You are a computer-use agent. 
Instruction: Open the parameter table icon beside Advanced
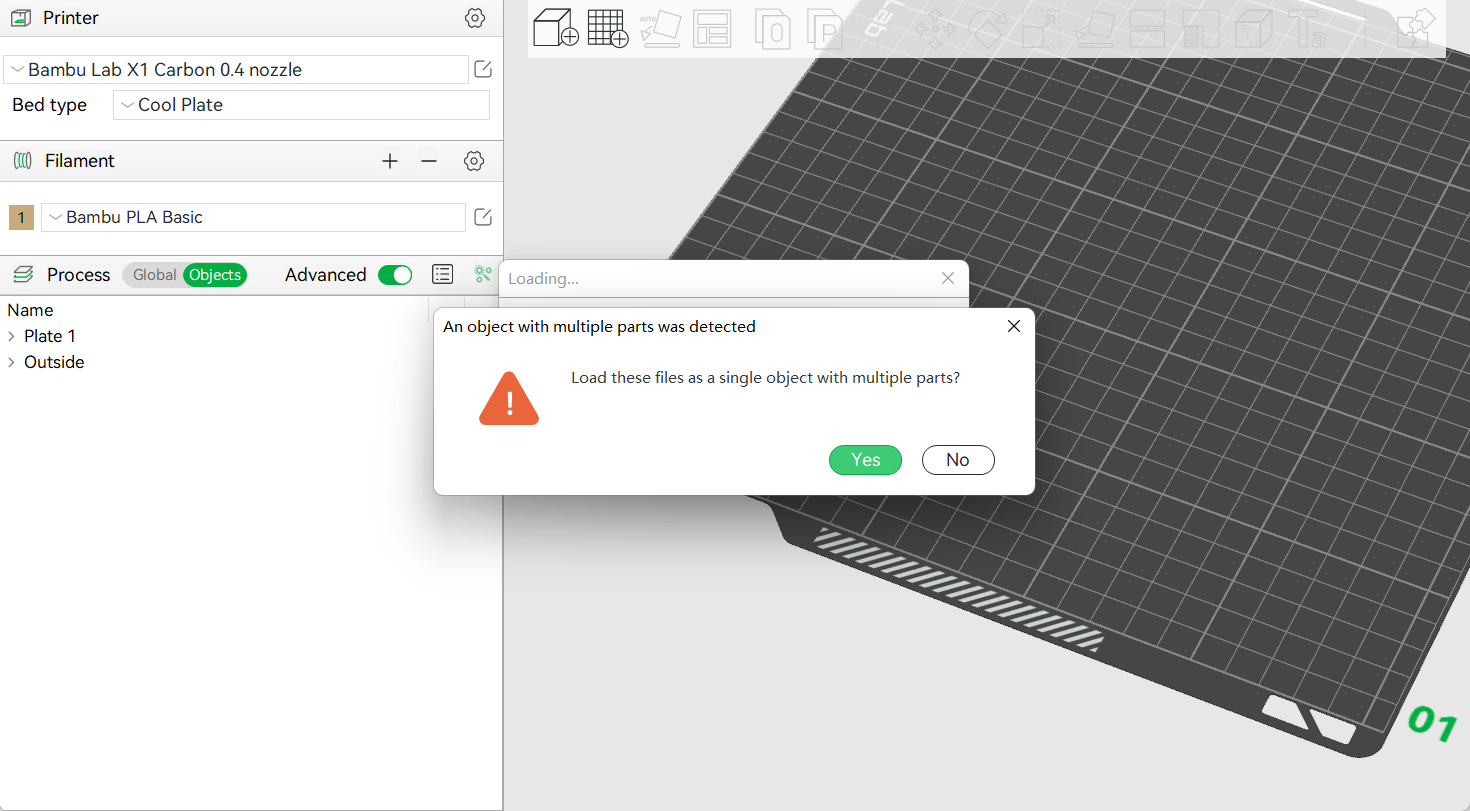coord(442,274)
